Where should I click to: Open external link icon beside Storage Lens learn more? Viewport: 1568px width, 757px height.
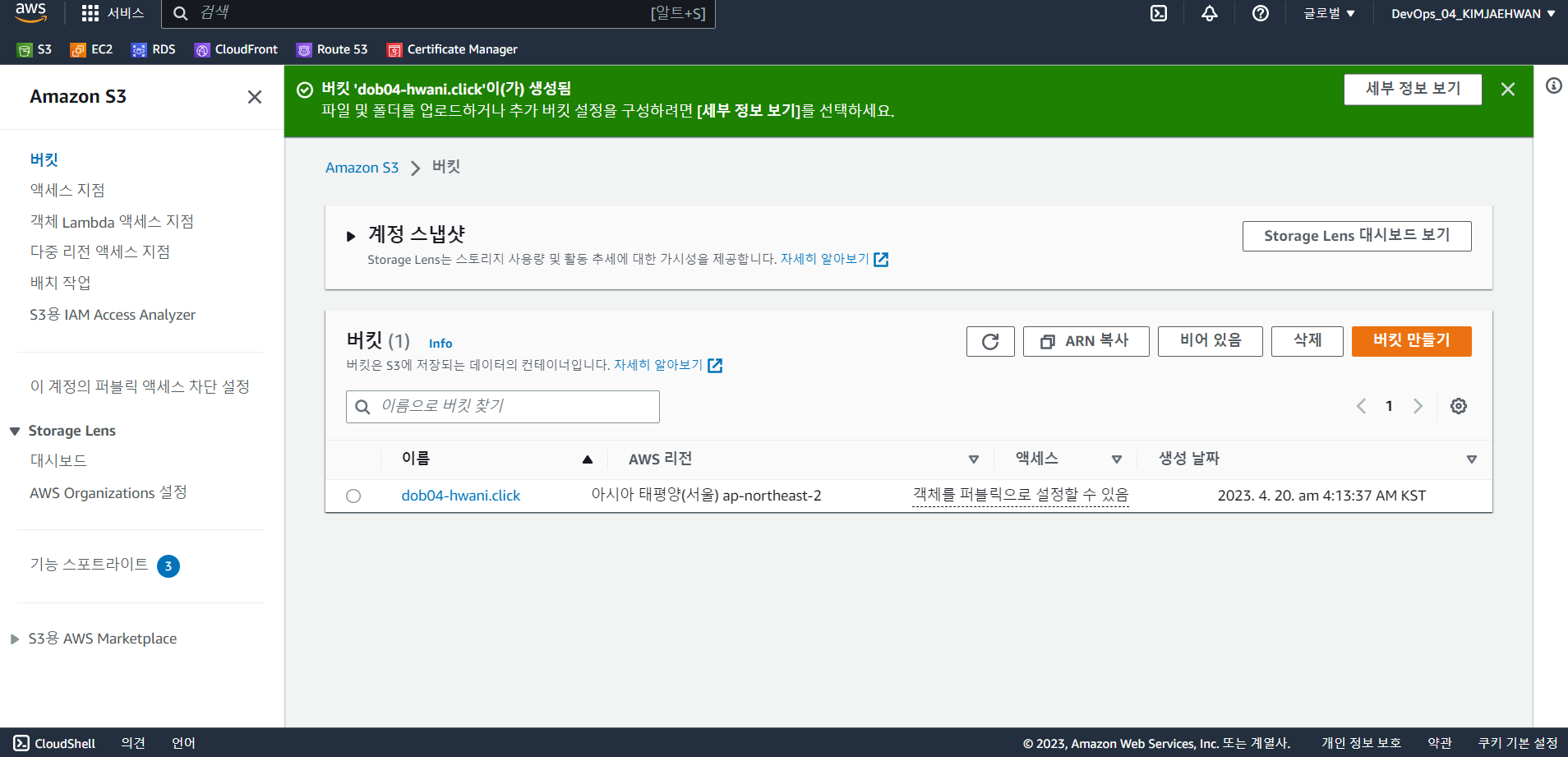click(x=881, y=260)
